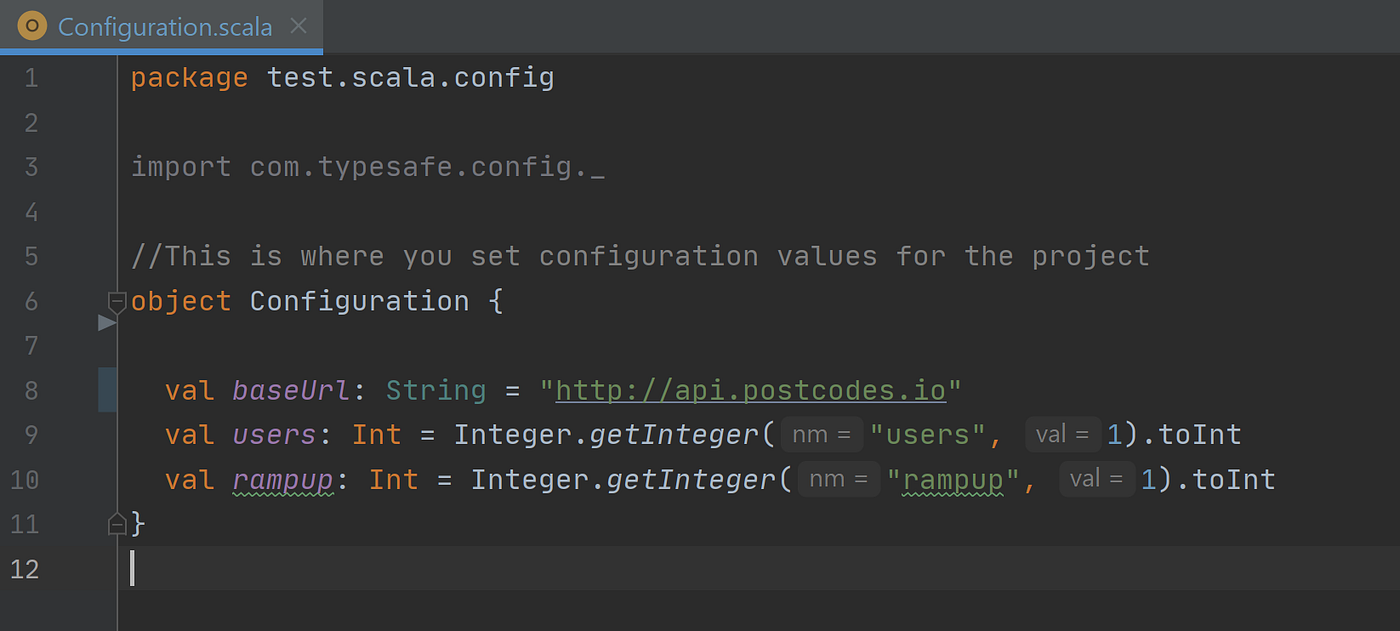The width and height of the screenshot is (1400, 631).
Task: Click the 'nm =' hint beside "rampup"
Action: 839,478
